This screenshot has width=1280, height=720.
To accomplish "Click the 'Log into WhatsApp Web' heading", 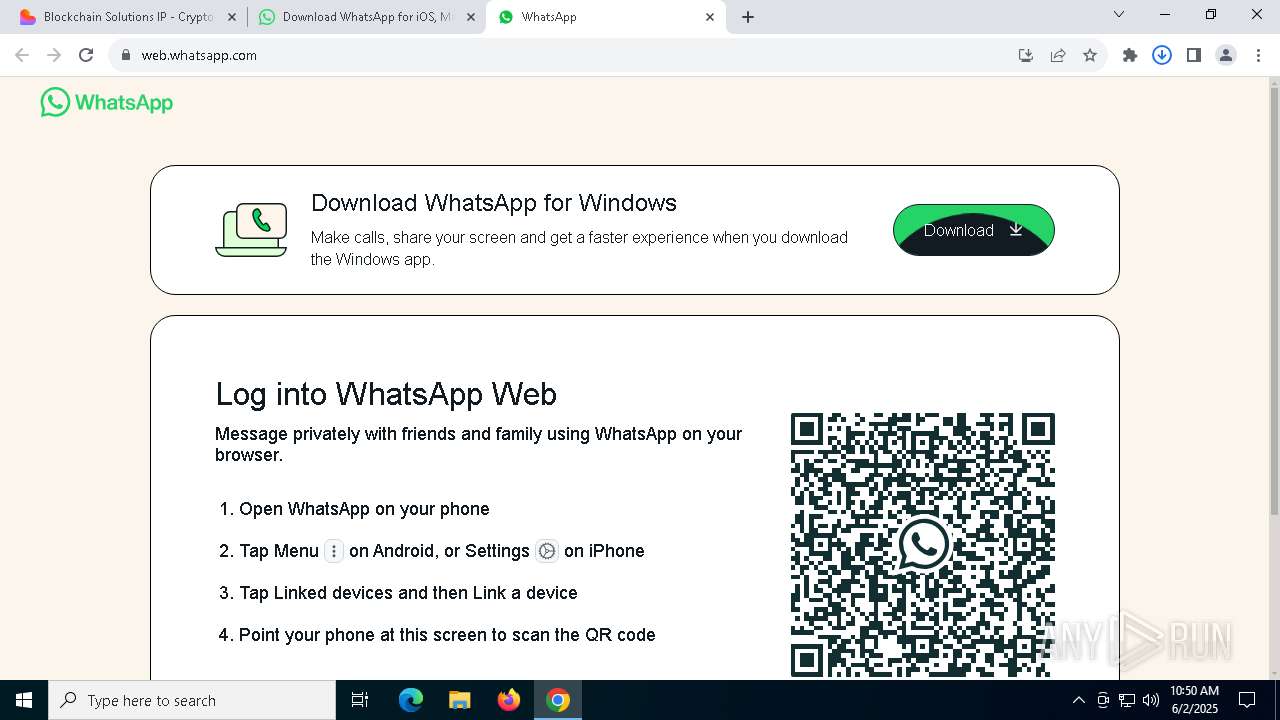I will (x=386, y=394).
